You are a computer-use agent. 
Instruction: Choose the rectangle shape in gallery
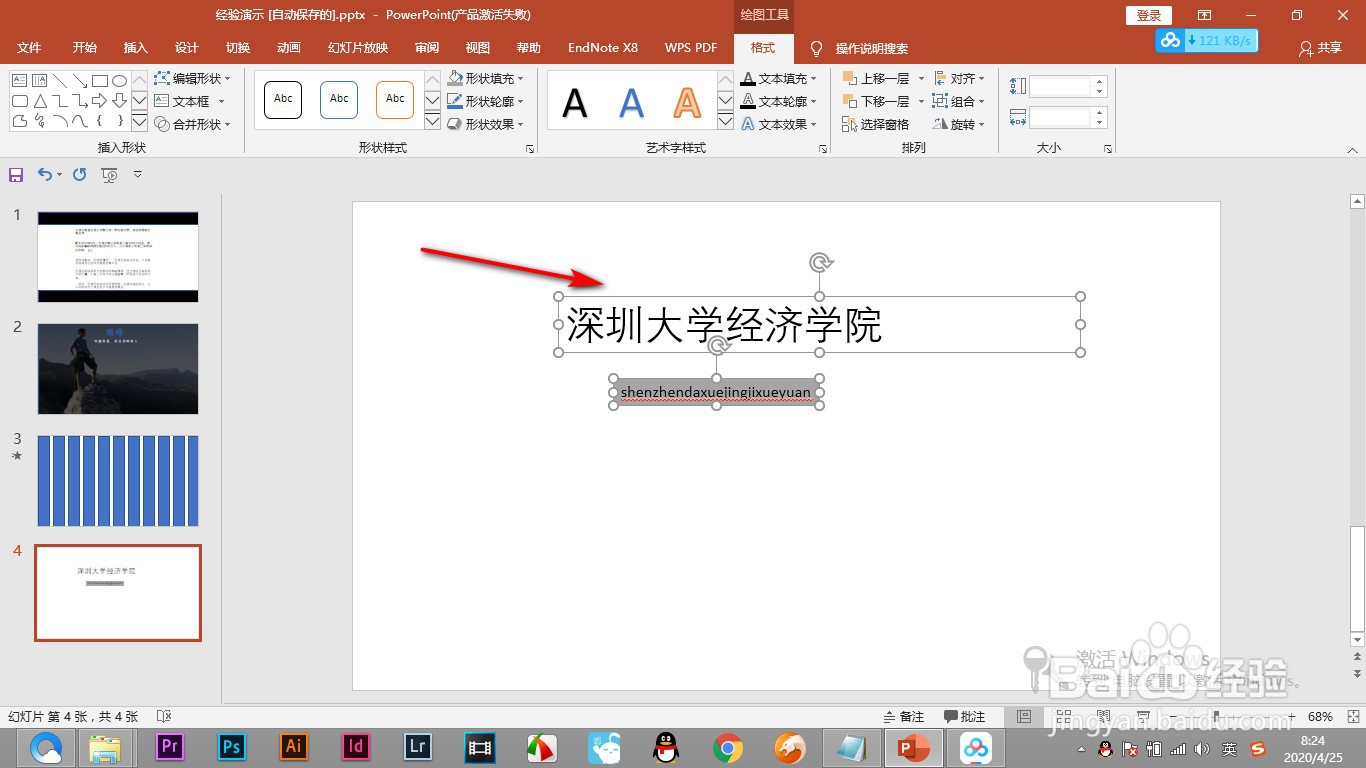[x=100, y=80]
